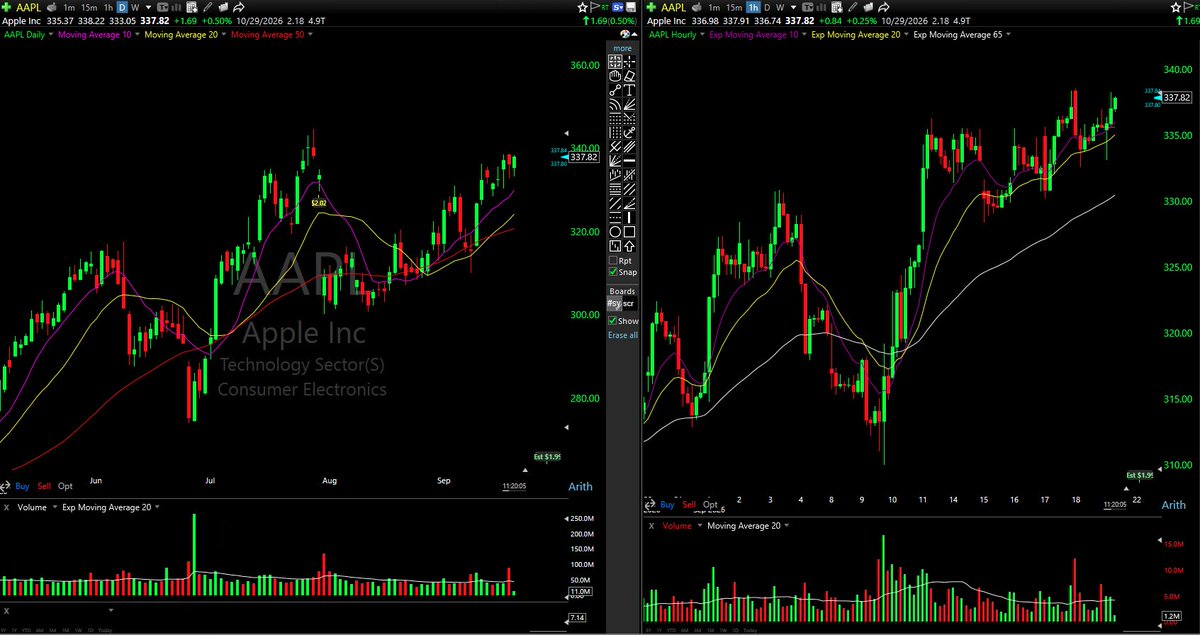Open the Exp Moving Average 10 dropdown
This screenshot has height=635, width=1200.
point(804,35)
